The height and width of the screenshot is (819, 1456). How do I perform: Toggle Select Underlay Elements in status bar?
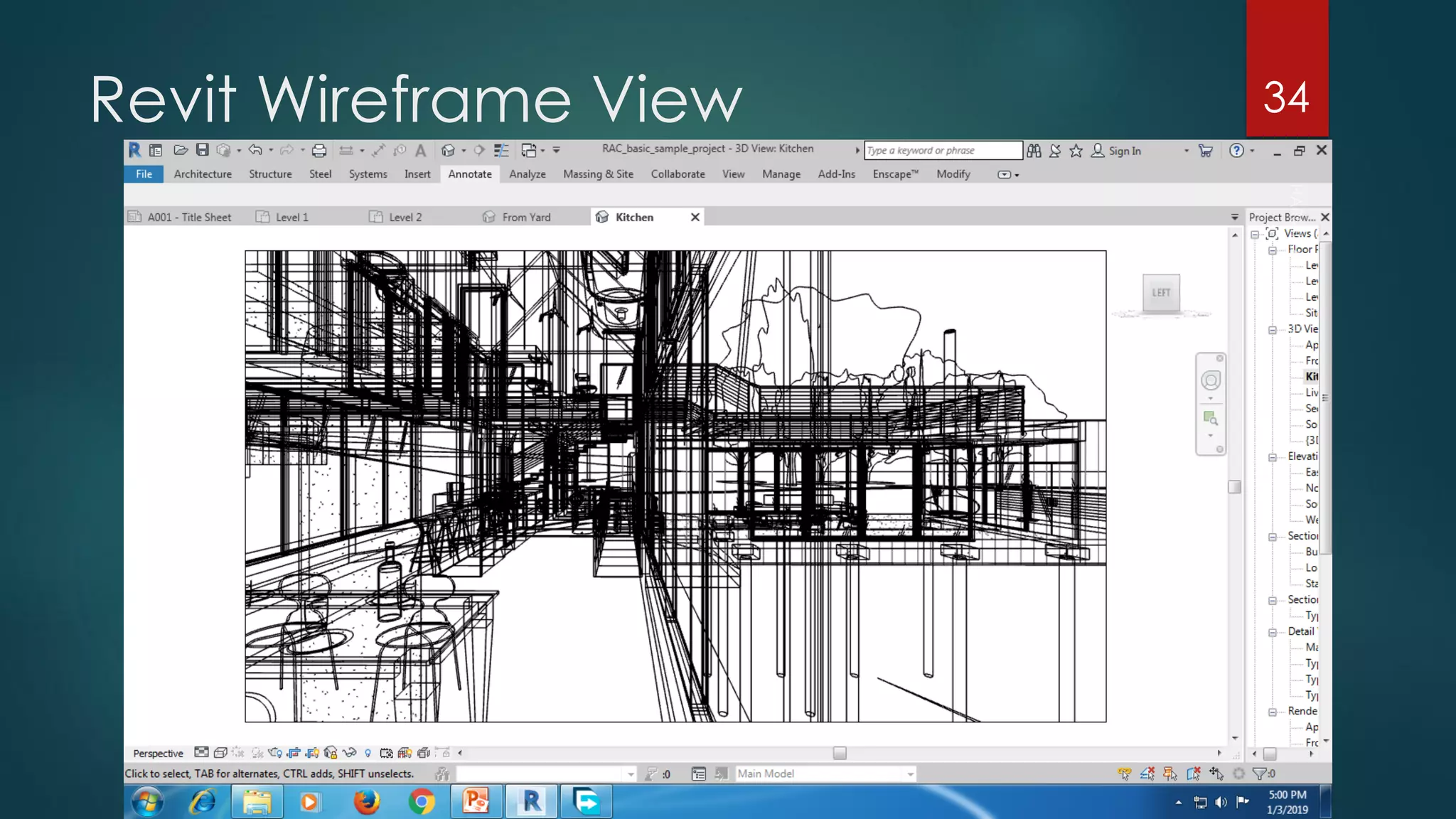(x=1147, y=773)
